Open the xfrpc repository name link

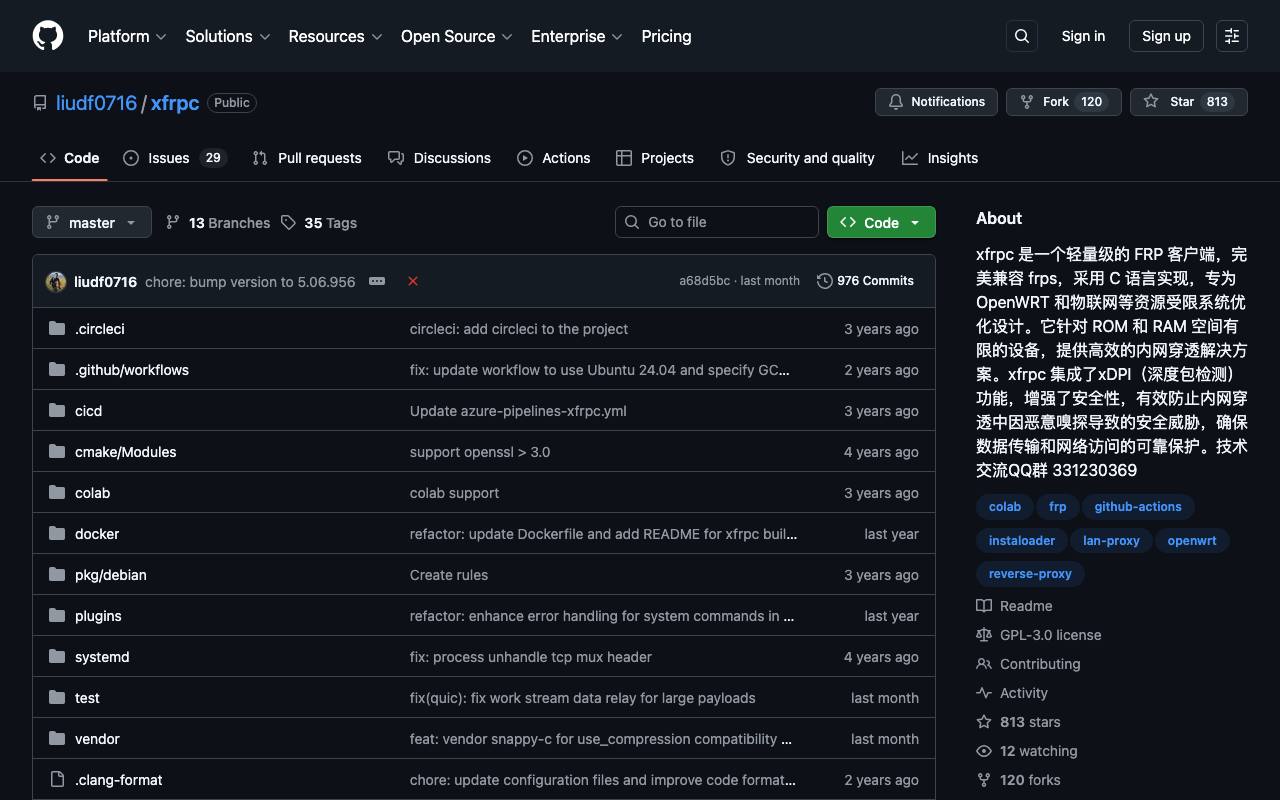175,103
